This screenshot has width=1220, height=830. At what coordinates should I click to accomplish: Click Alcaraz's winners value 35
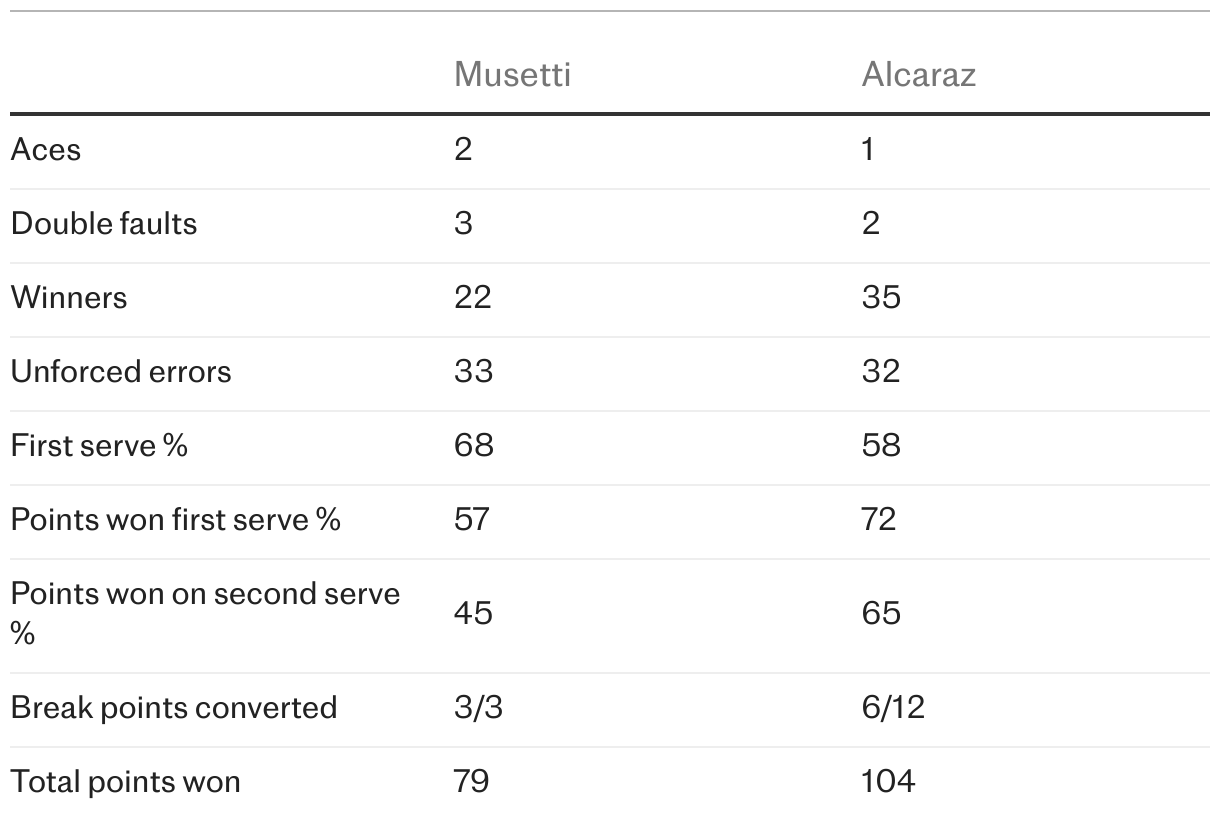pyautogui.click(x=881, y=298)
